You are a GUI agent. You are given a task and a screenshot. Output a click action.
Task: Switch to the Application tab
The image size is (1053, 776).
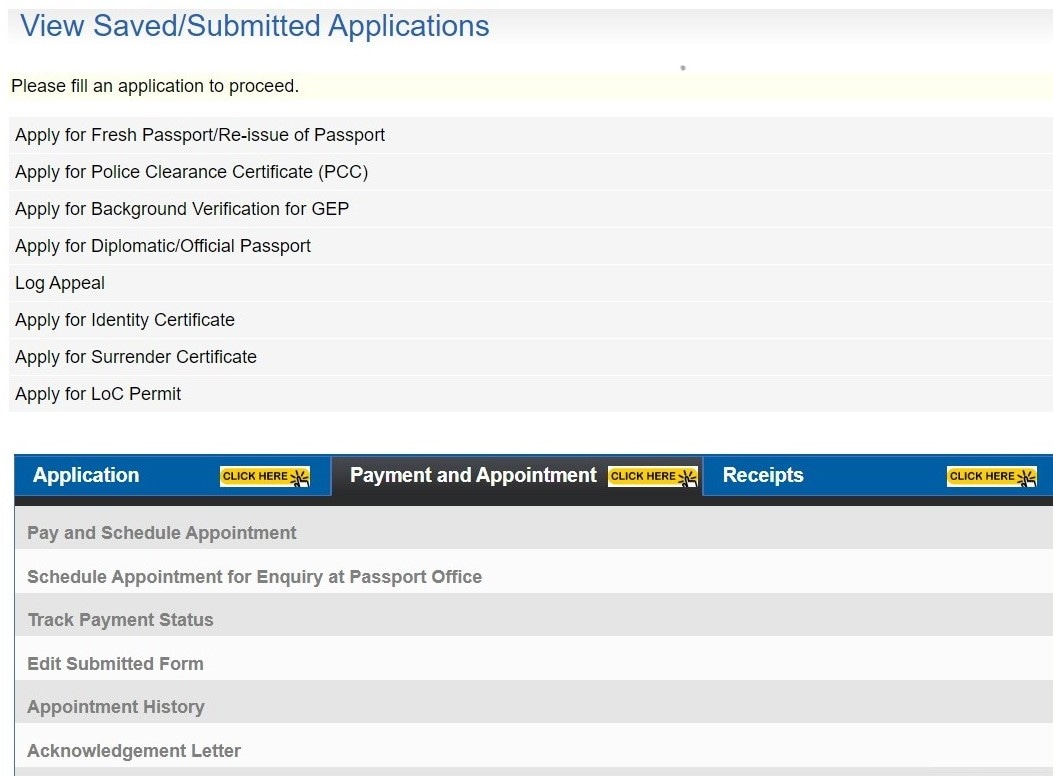point(87,476)
